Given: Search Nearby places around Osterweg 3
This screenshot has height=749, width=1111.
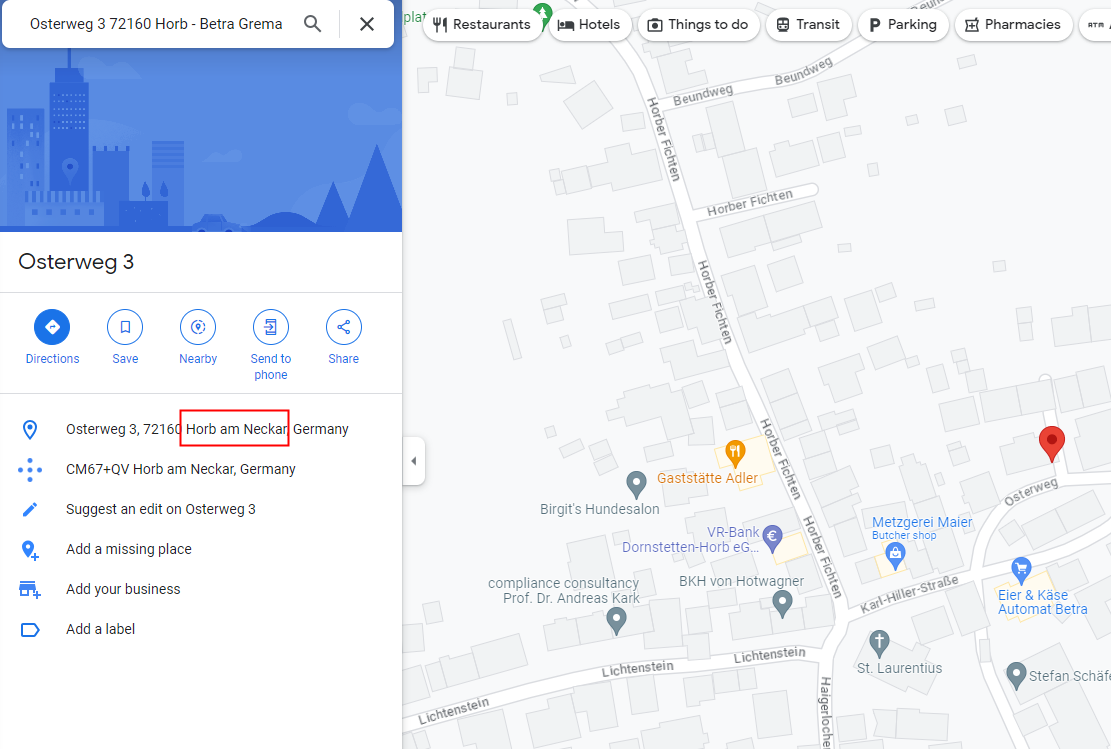Looking at the screenshot, I should 198,327.
